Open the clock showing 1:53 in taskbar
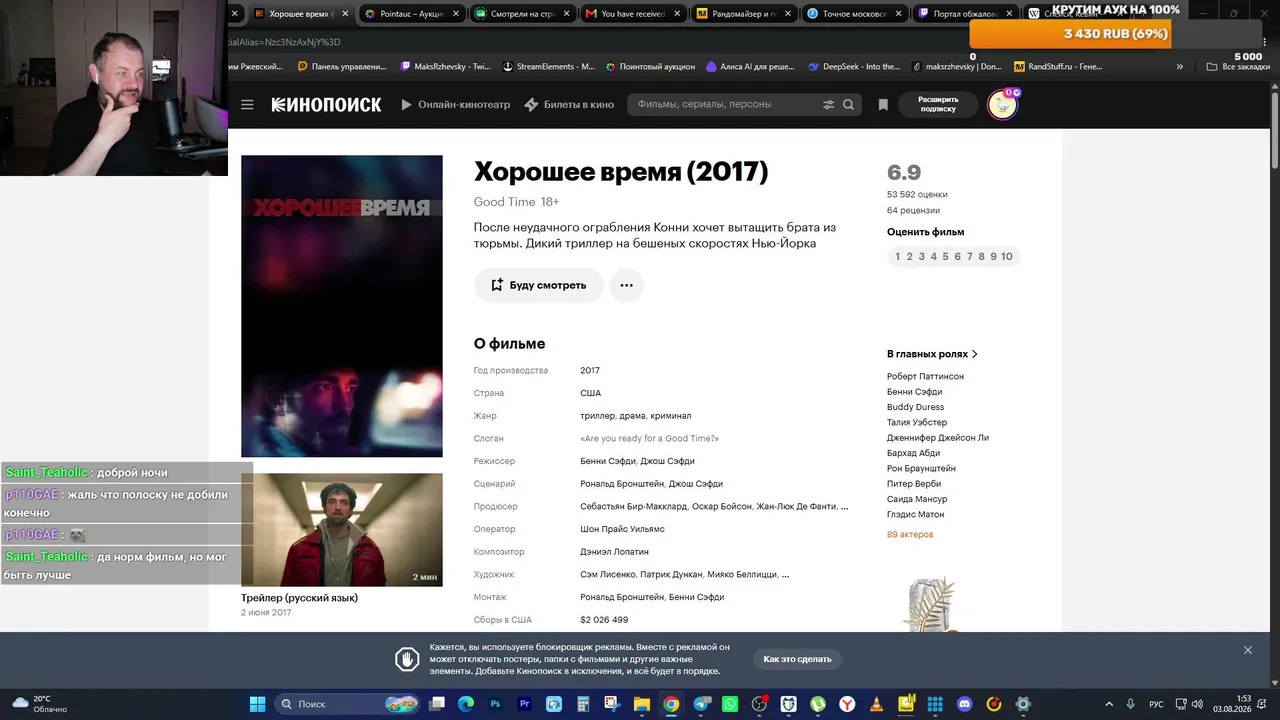The width and height of the screenshot is (1280, 720). (1231, 704)
